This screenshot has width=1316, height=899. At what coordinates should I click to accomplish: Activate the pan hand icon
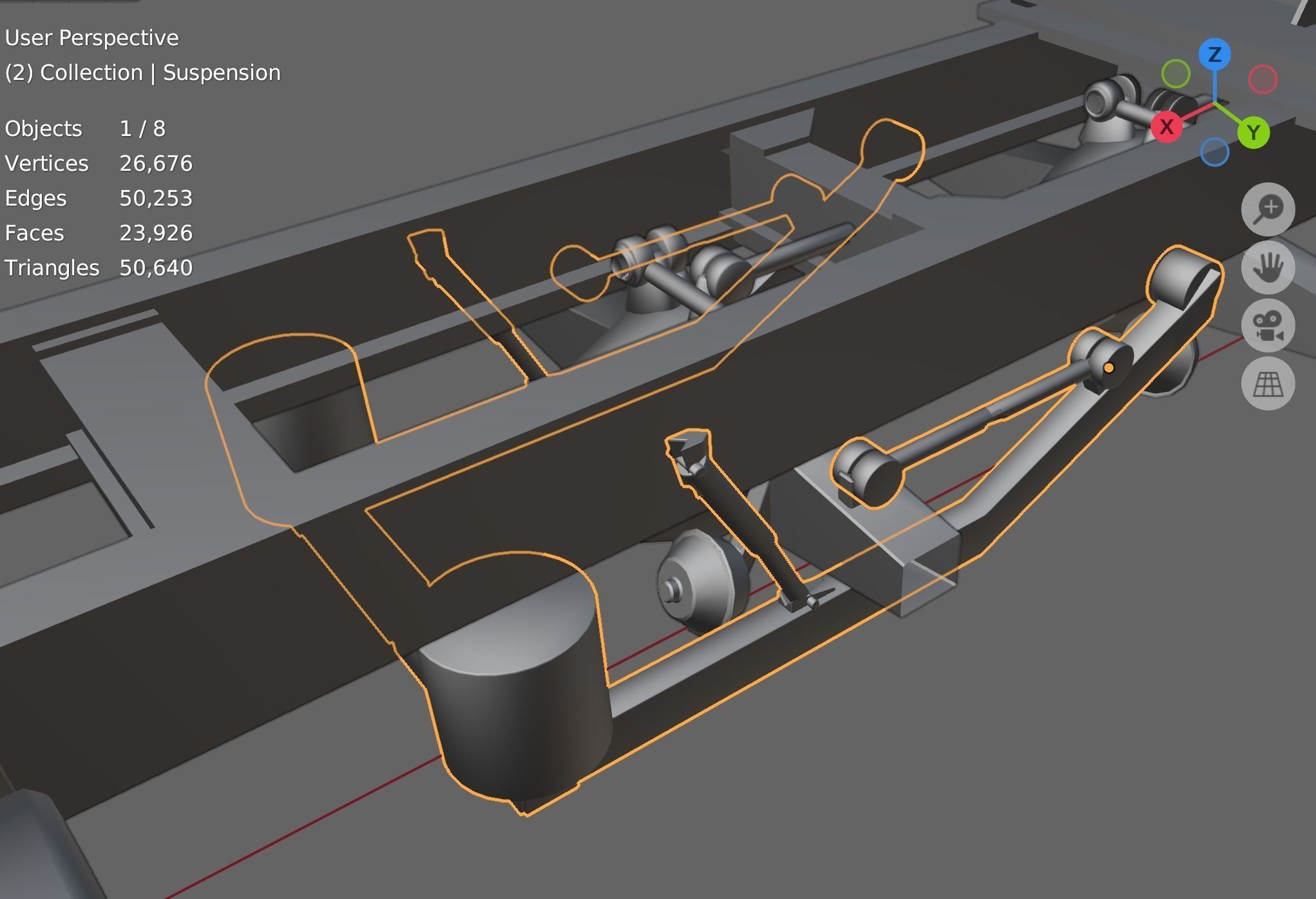point(1268,266)
